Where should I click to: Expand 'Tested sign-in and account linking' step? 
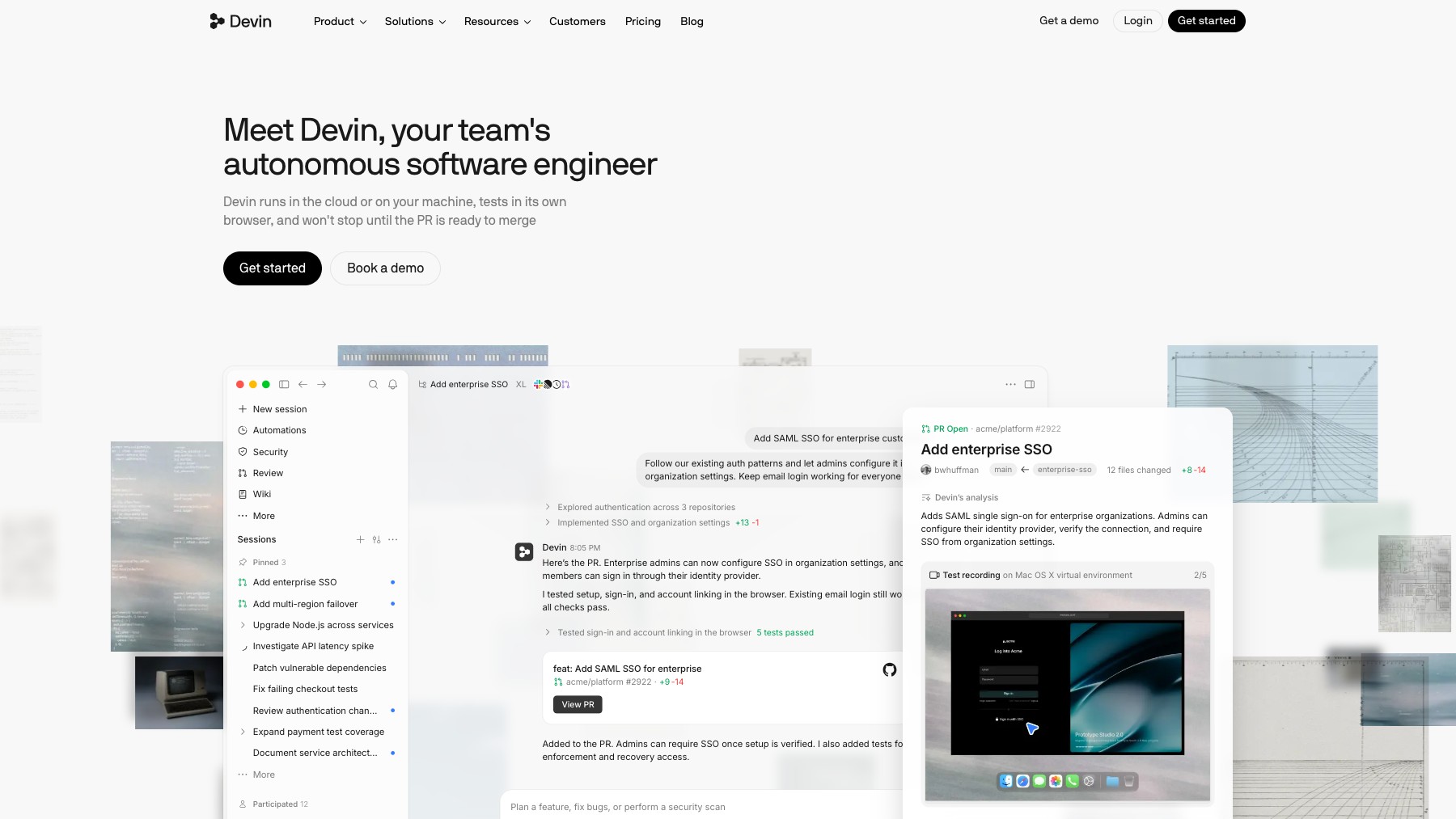pyautogui.click(x=548, y=632)
